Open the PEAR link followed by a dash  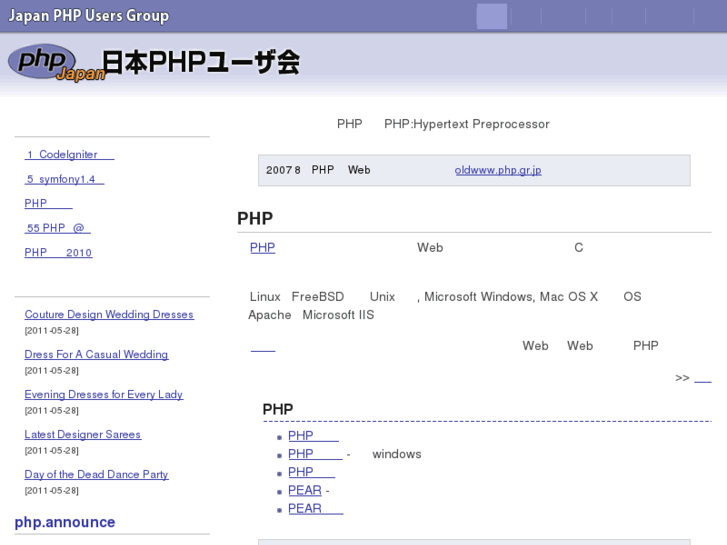point(305,490)
